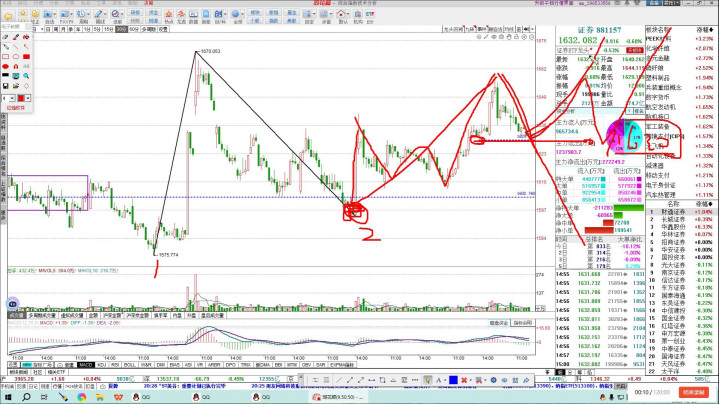Select the 周 weekly period button
This screenshot has height=404, width=719.
56,29
